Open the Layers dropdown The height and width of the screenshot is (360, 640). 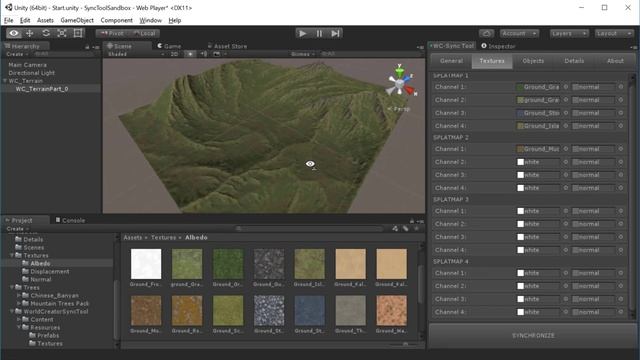click(569, 33)
